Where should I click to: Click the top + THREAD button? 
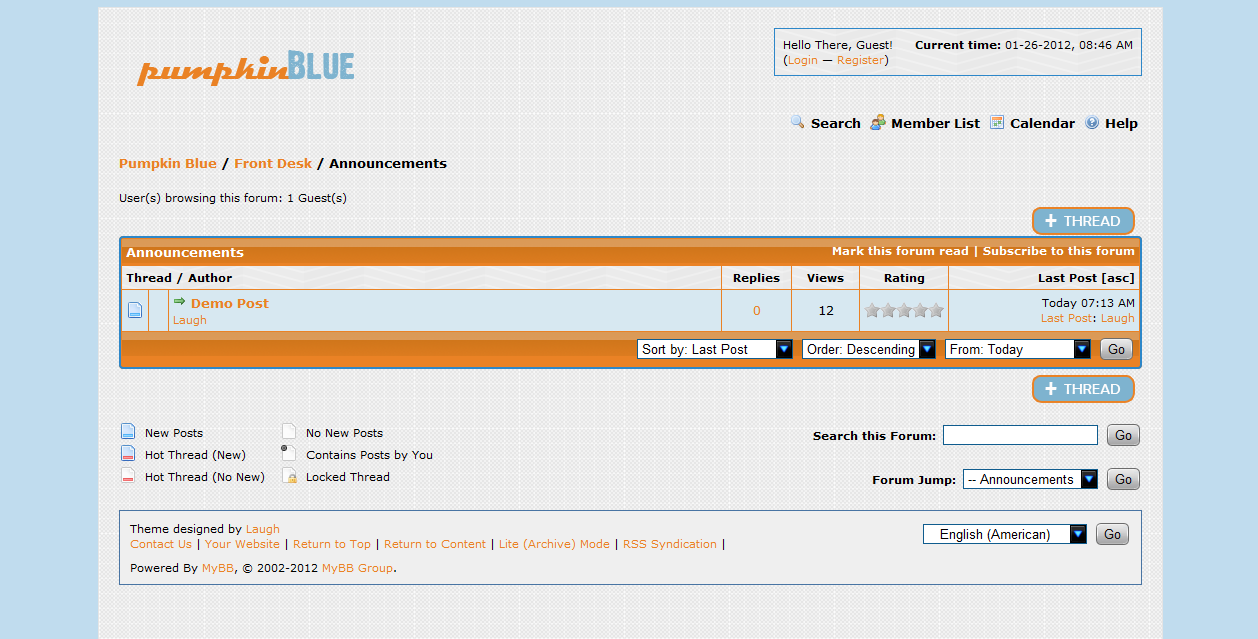(x=1083, y=221)
